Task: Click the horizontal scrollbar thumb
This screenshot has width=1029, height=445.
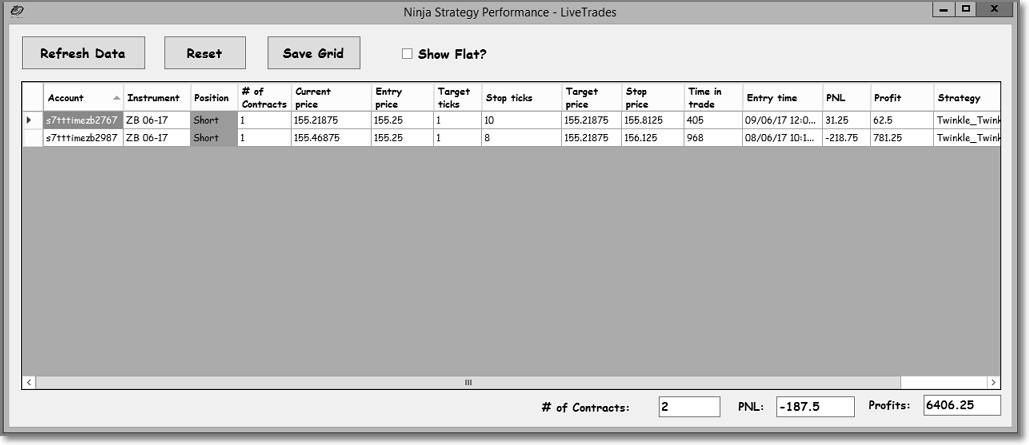Action: pos(468,382)
